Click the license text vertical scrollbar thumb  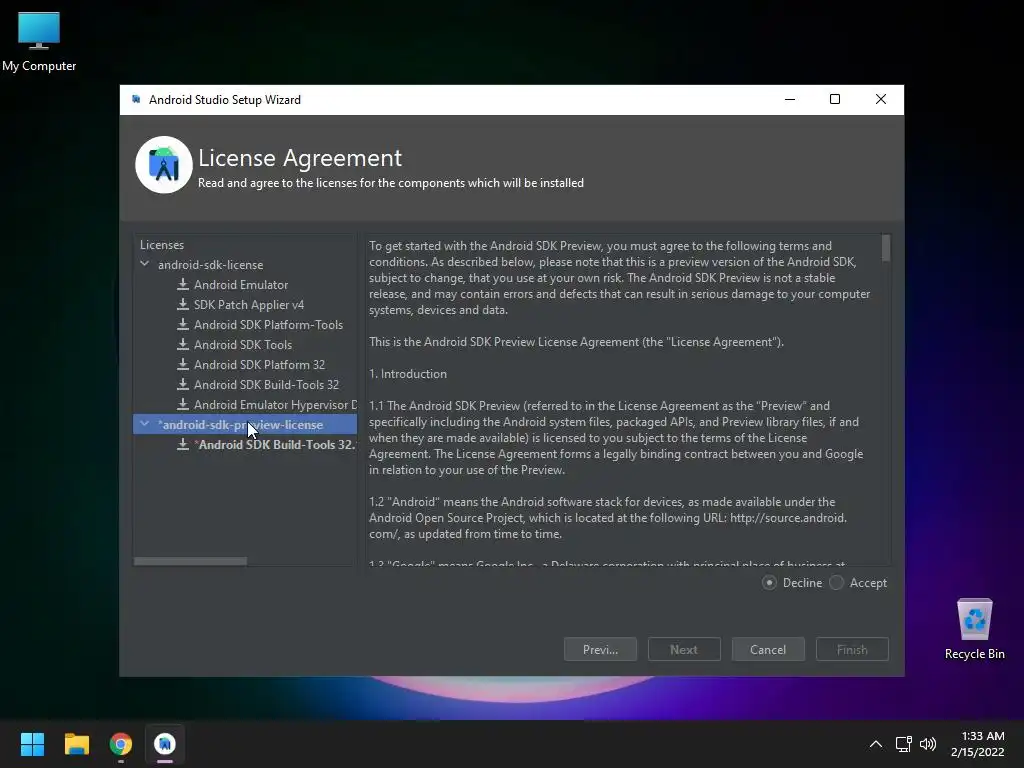click(886, 248)
